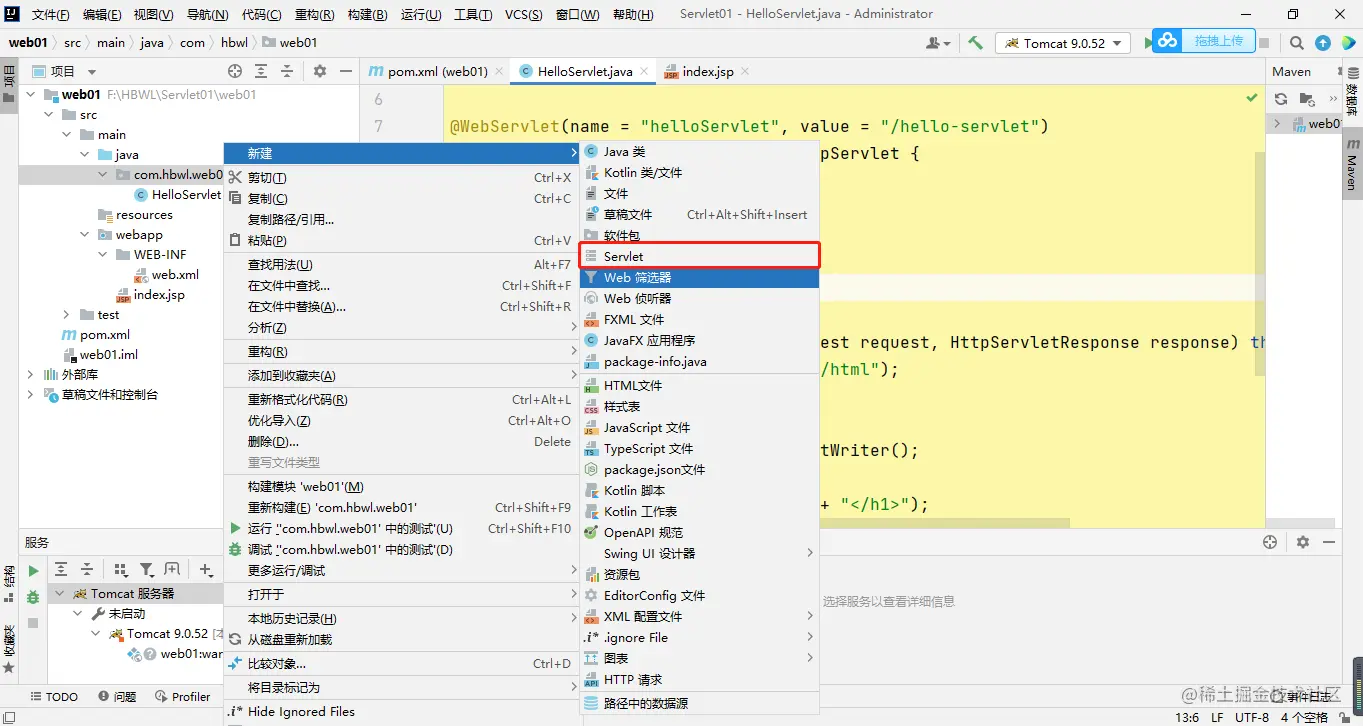Open the 结构 side tool window
1363x726 pixels.
point(9,582)
